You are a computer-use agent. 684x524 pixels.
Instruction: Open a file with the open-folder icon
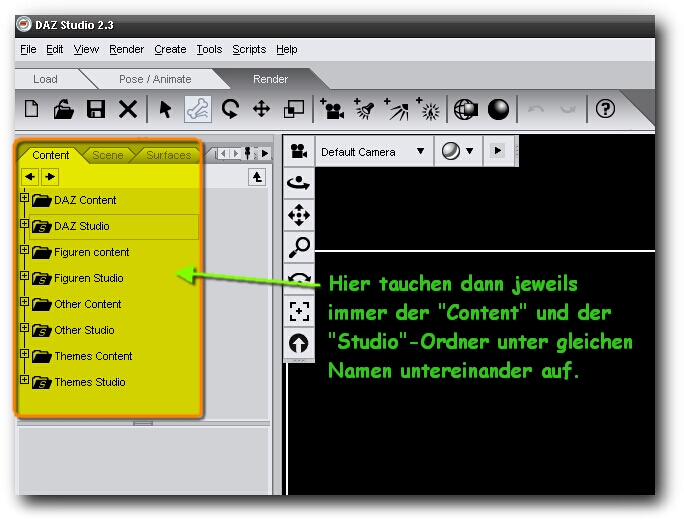[x=64, y=109]
